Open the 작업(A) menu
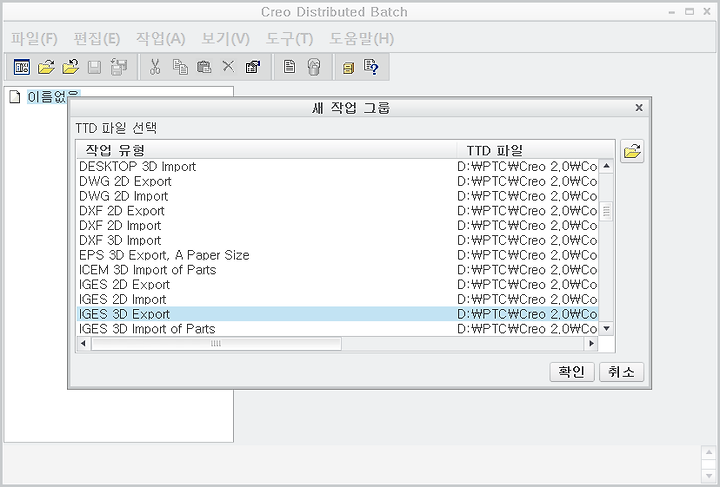Viewport: 720px width, 487px height. tap(161, 39)
